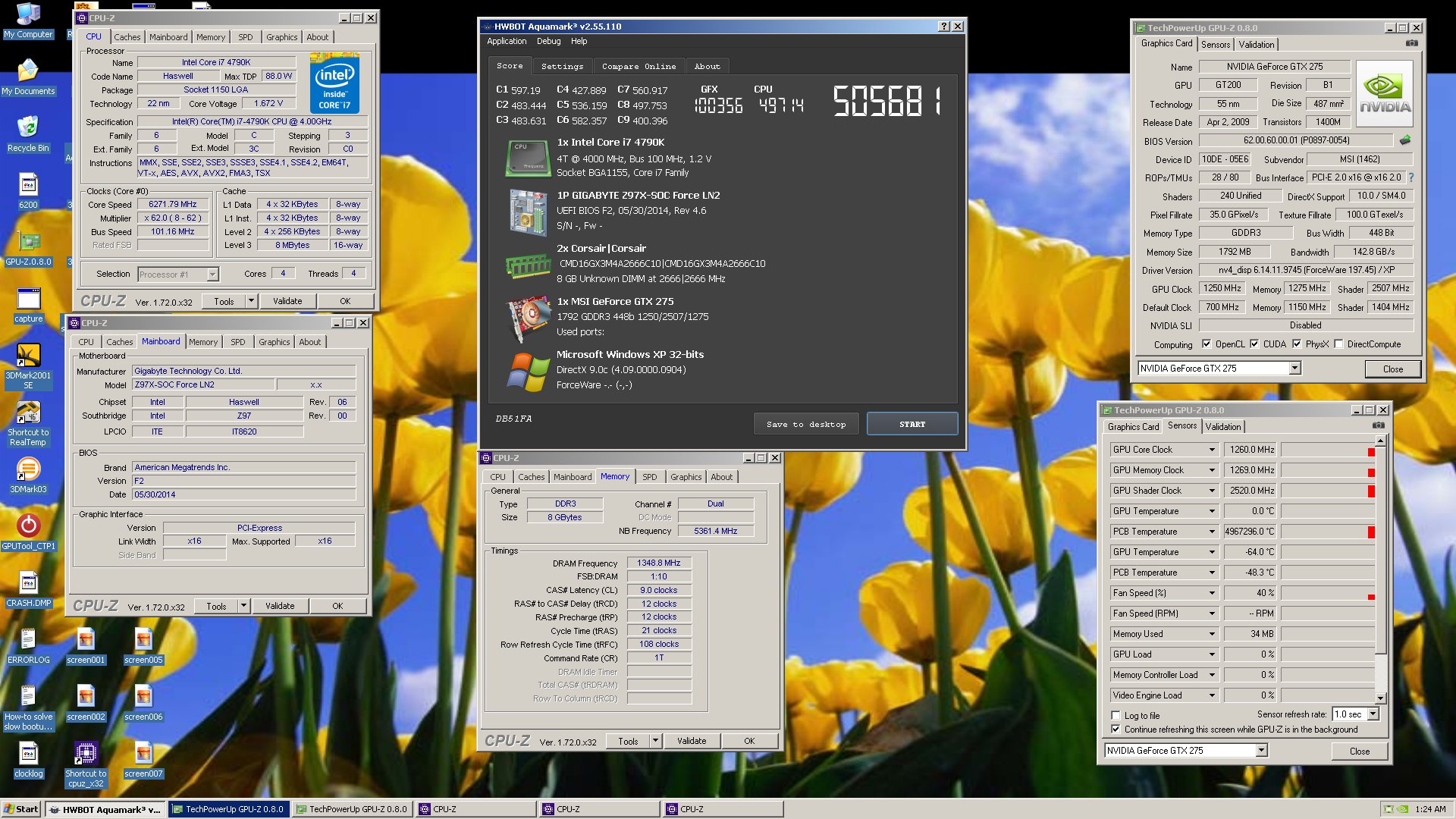
Task: Open GPU selector dropdown in Graphics Card window
Action: [1294, 368]
